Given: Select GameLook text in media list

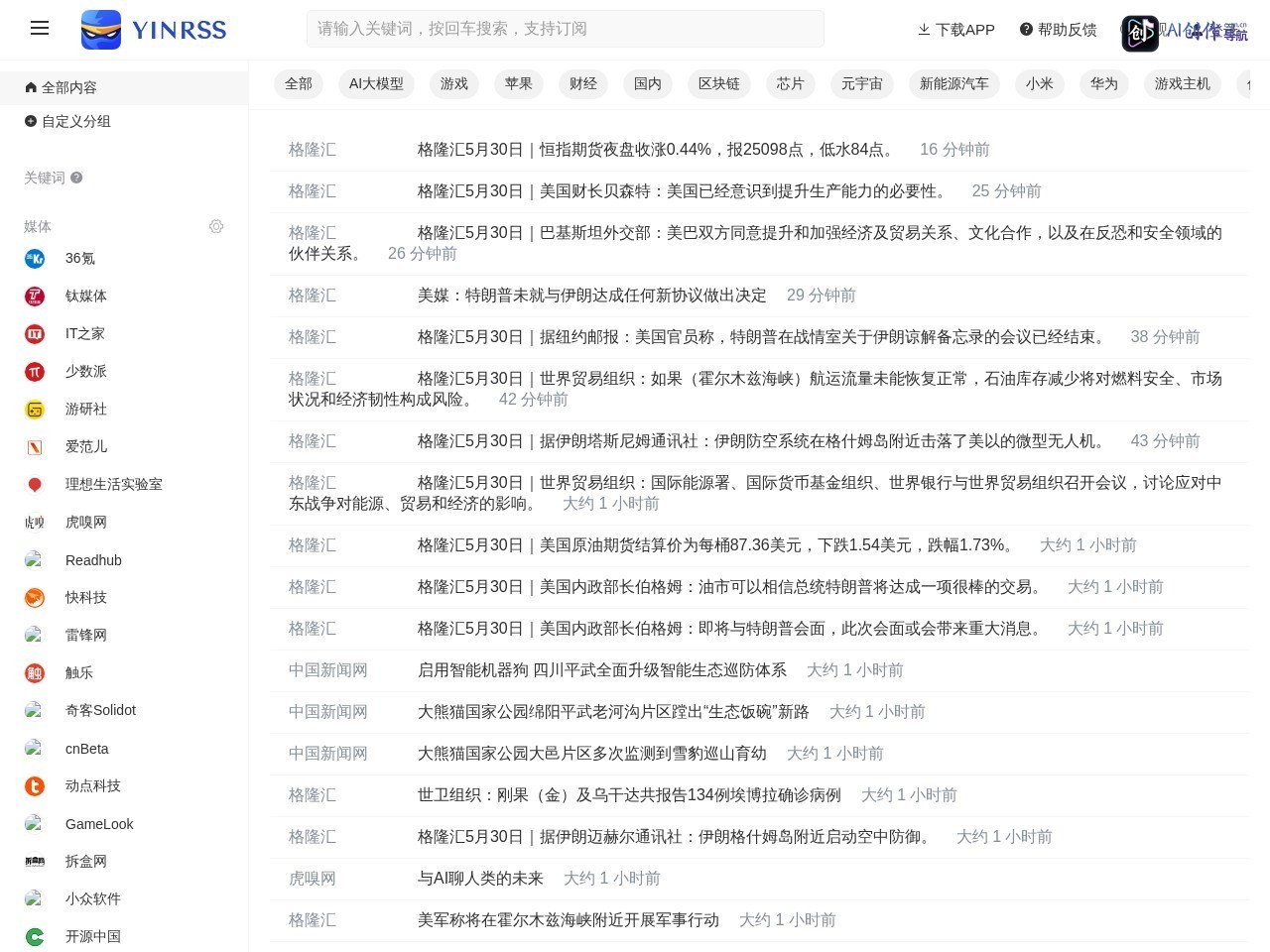Looking at the screenshot, I should point(99,824).
